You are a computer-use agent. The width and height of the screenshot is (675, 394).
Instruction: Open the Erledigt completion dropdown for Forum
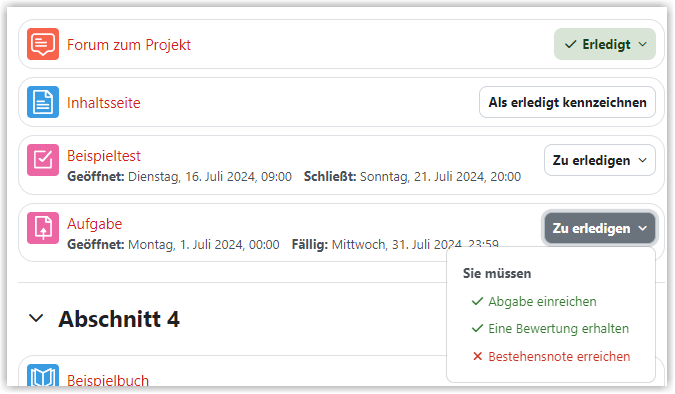point(604,44)
